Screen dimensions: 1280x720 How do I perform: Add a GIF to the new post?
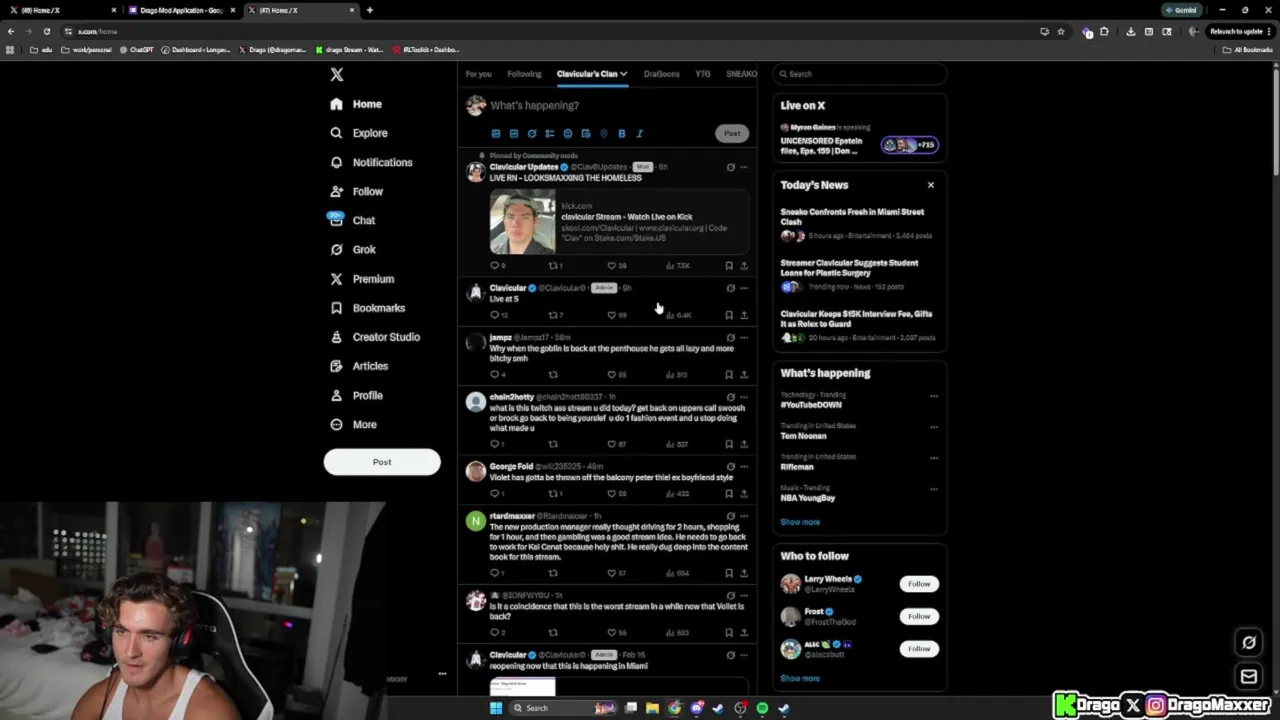(x=513, y=133)
